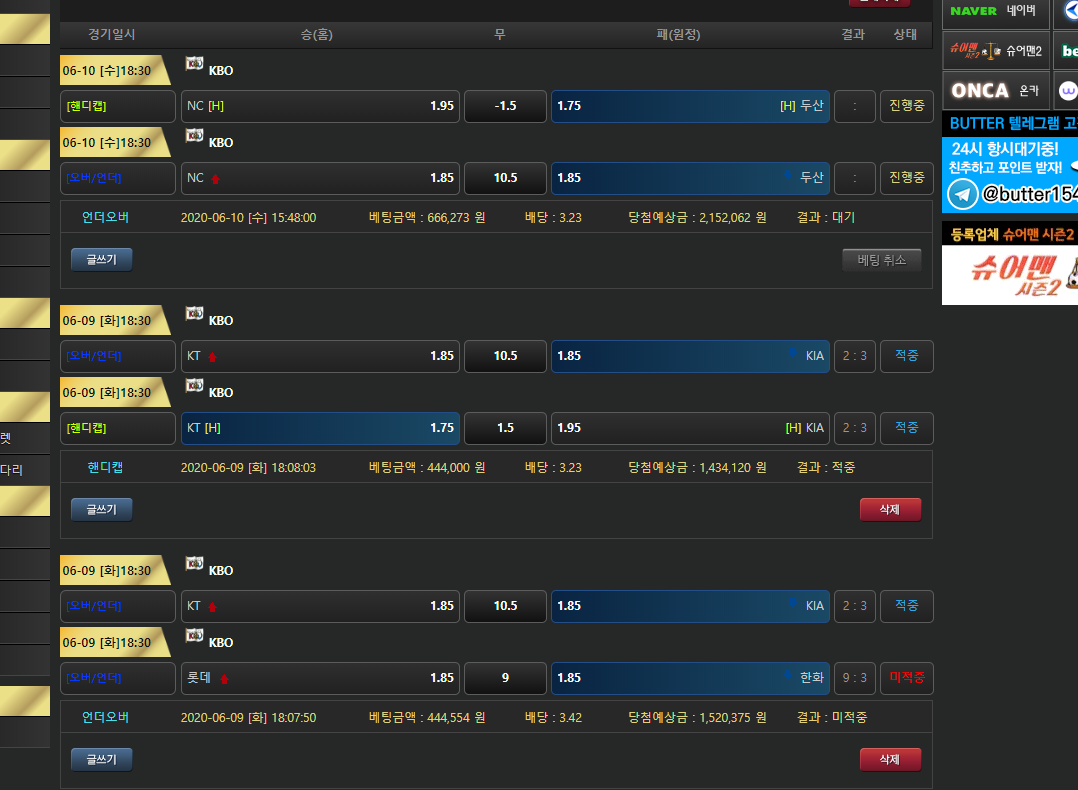Click the Telegram icon in the BUTTER banner
This screenshot has height=790, width=1078.
963,194
